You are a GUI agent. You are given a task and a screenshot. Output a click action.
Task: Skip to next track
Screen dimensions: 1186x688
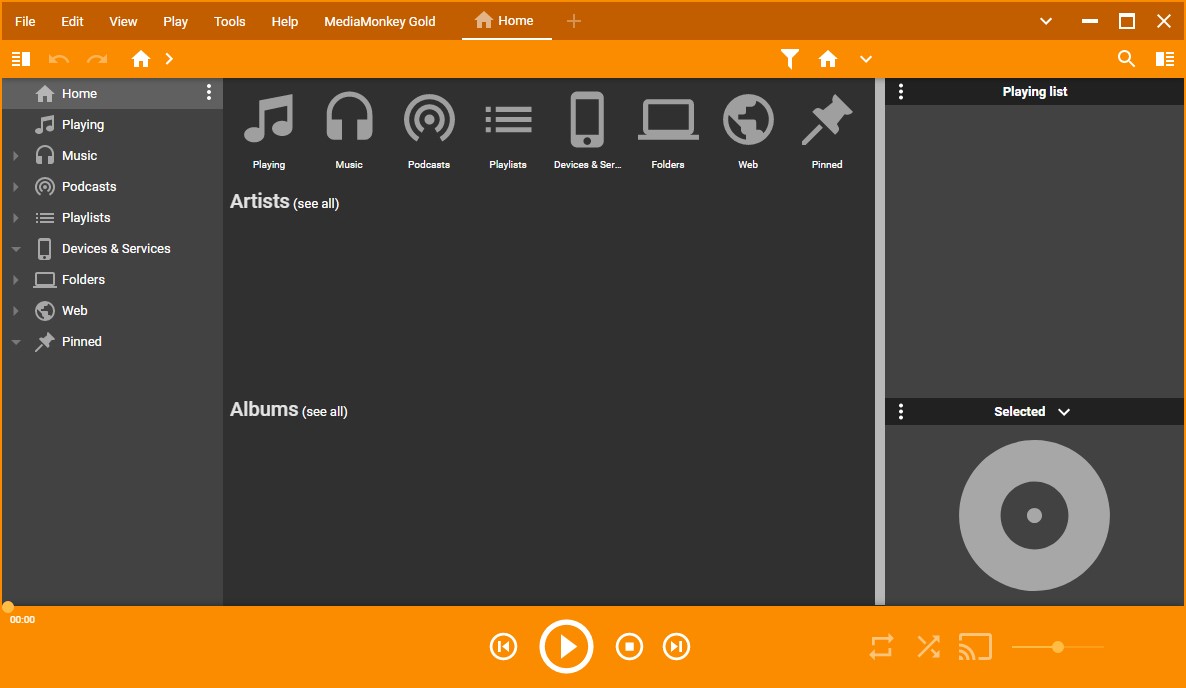click(x=677, y=647)
